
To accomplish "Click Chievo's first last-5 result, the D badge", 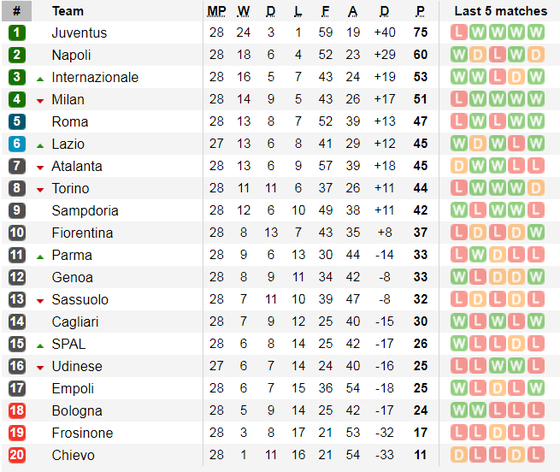I will pos(459,455).
